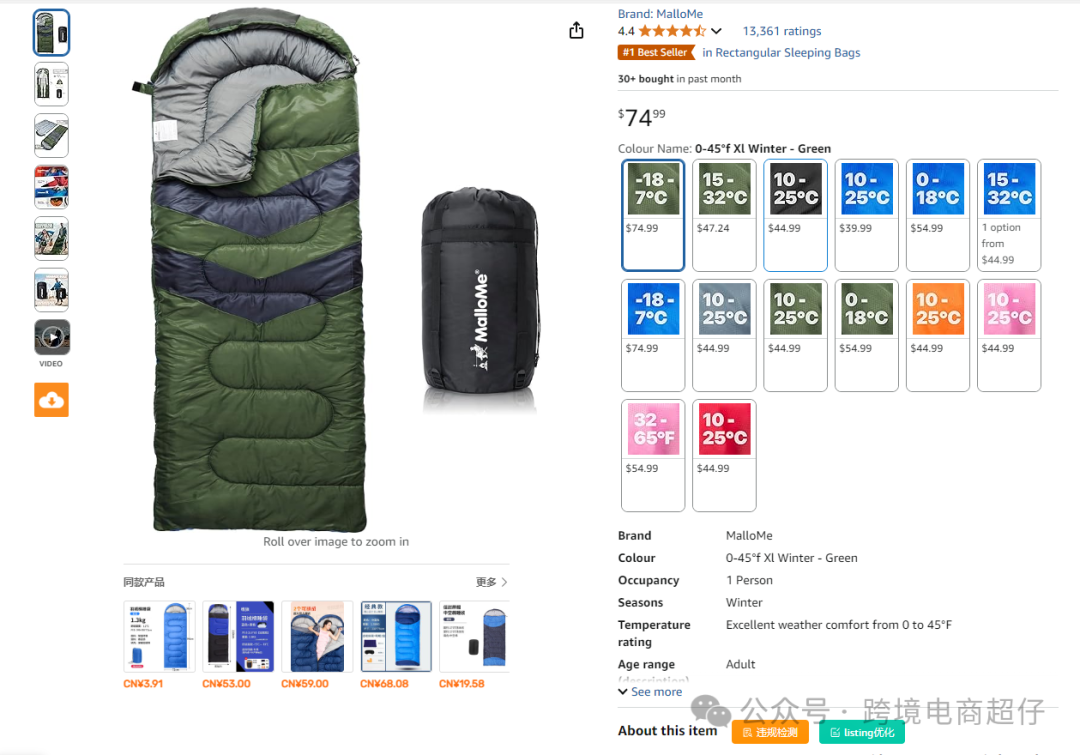Viewport: 1080px width, 755px height.
Task: Select pink 32-65°F colour option
Action: (x=653, y=455)
